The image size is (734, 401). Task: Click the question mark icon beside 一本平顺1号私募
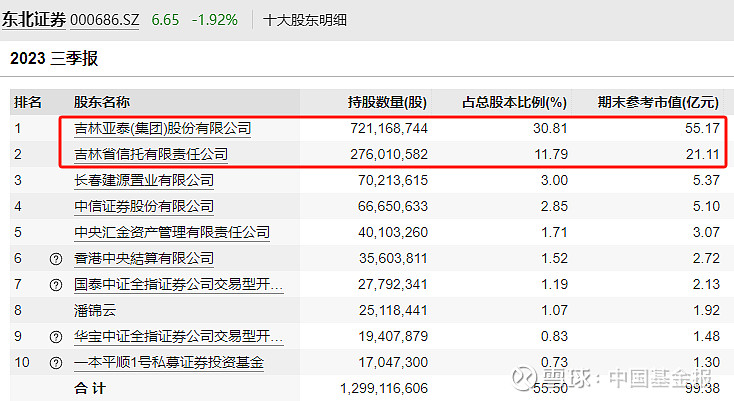56,363
